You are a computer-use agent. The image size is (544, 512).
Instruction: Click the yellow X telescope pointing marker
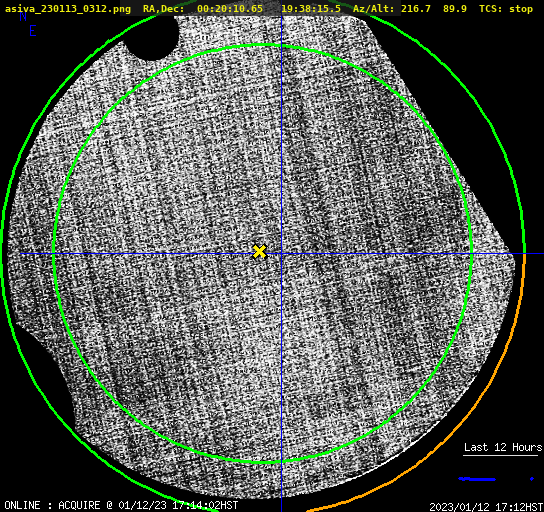point(260,252)
